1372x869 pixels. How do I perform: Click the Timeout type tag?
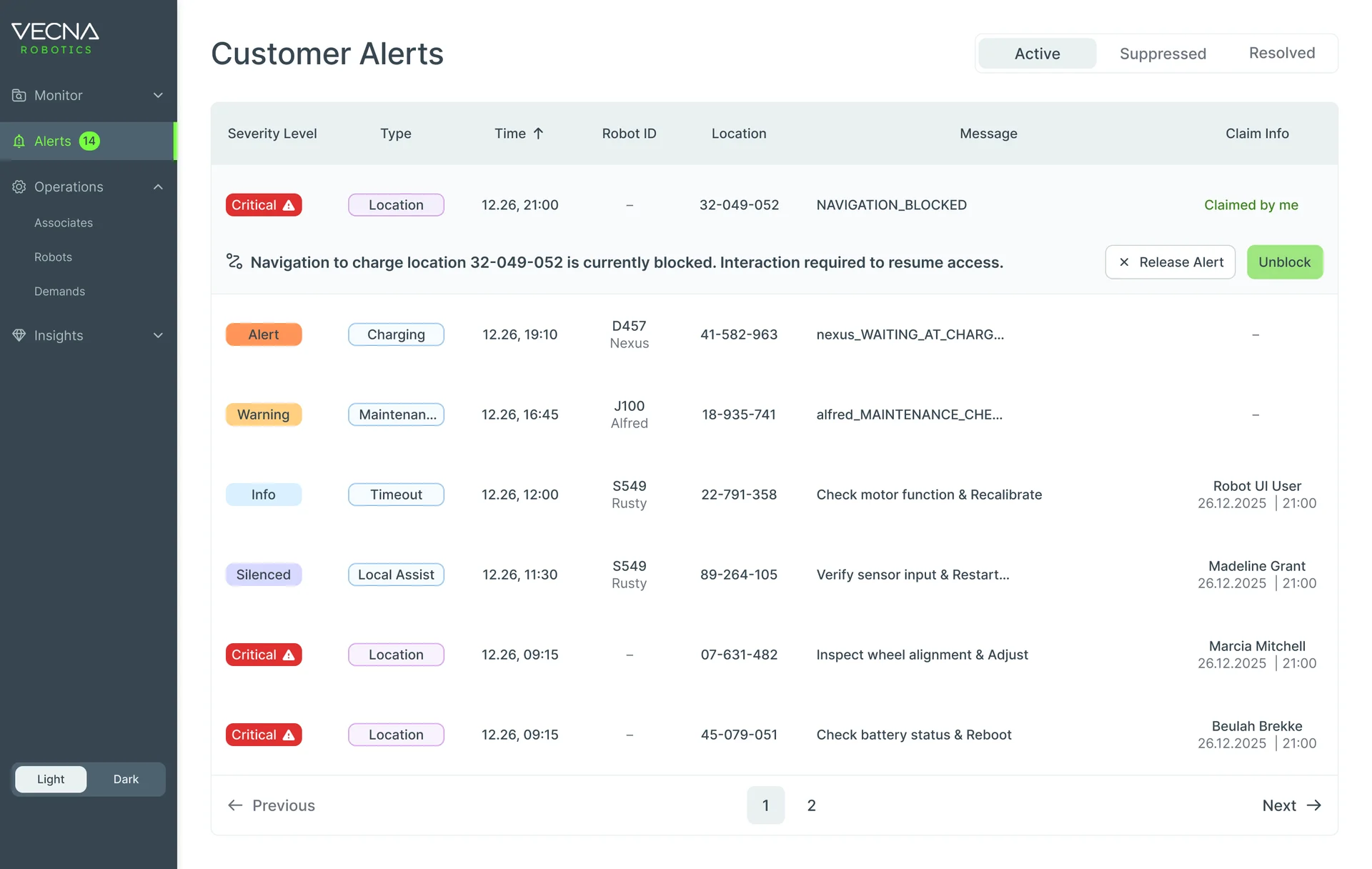[396, 495]
